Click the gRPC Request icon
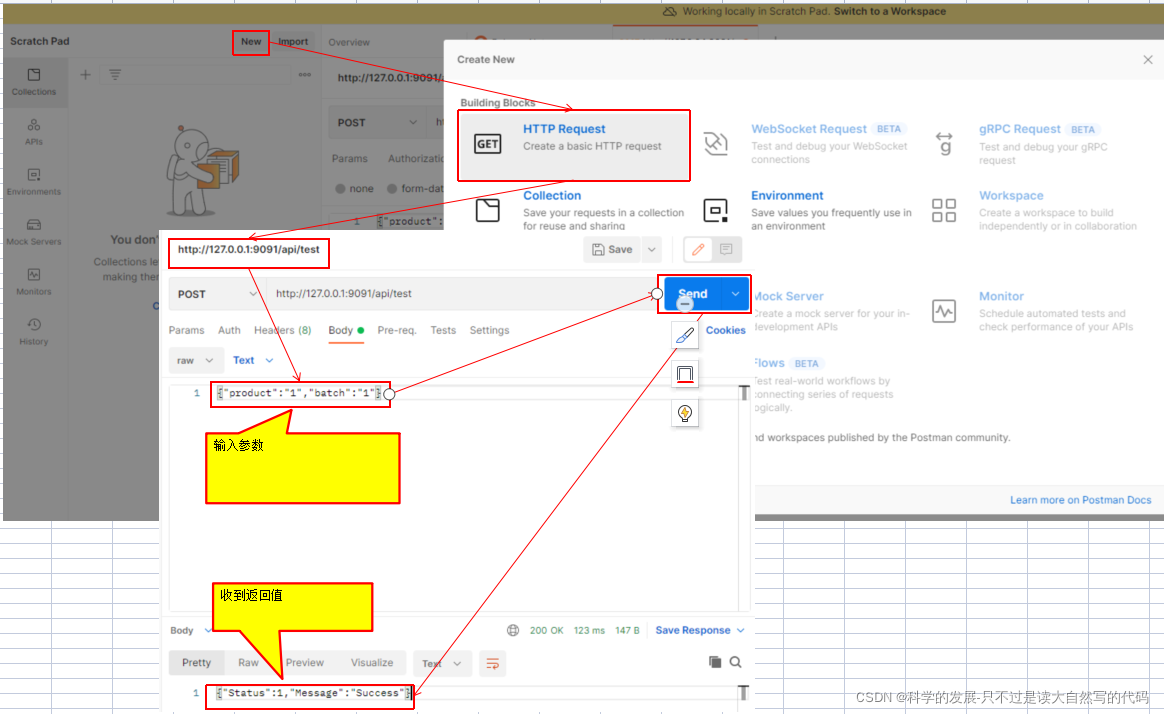Image resolution: width=1164 pixels, height=714 pixels. 944,143
